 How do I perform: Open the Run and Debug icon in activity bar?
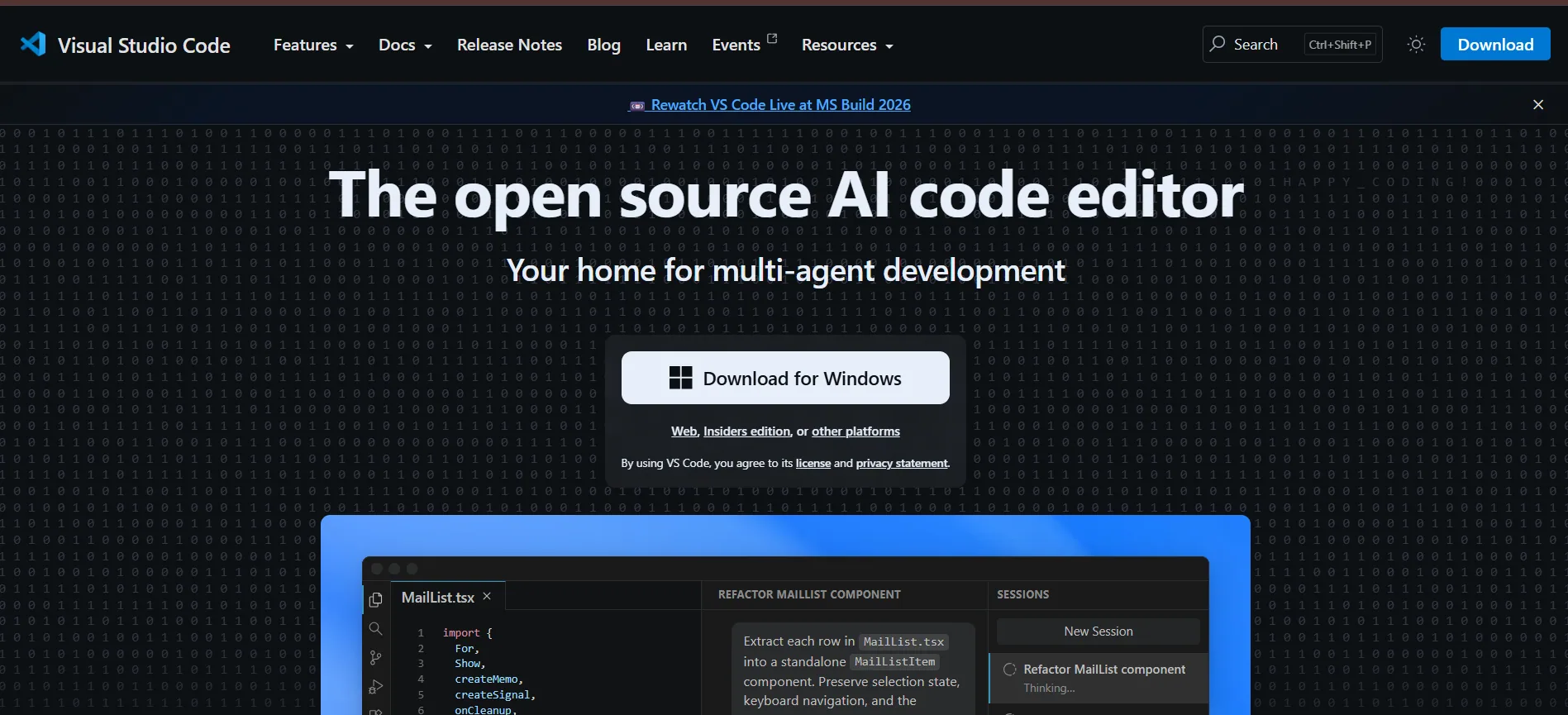(x=375, y=687)
